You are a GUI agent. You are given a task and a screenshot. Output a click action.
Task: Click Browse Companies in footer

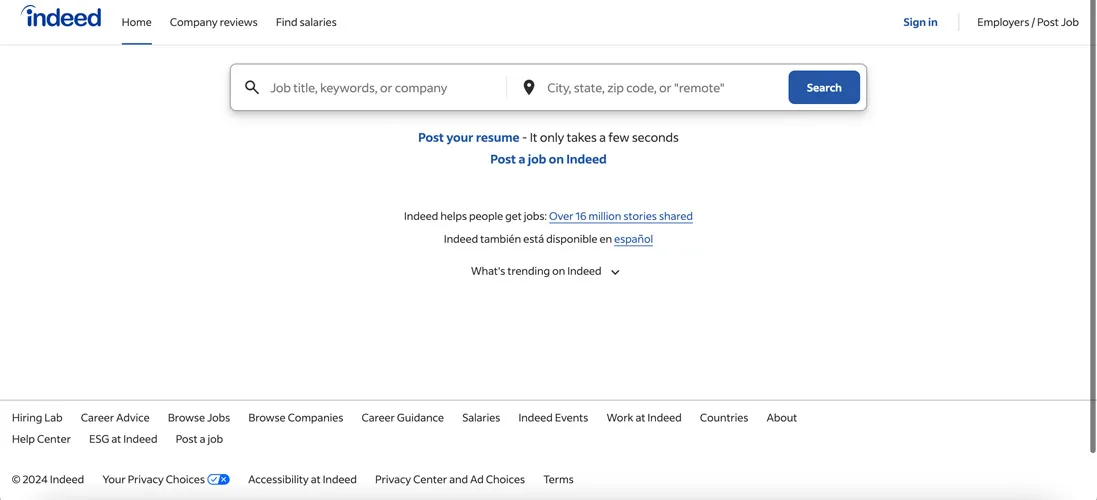coord(295,417)
